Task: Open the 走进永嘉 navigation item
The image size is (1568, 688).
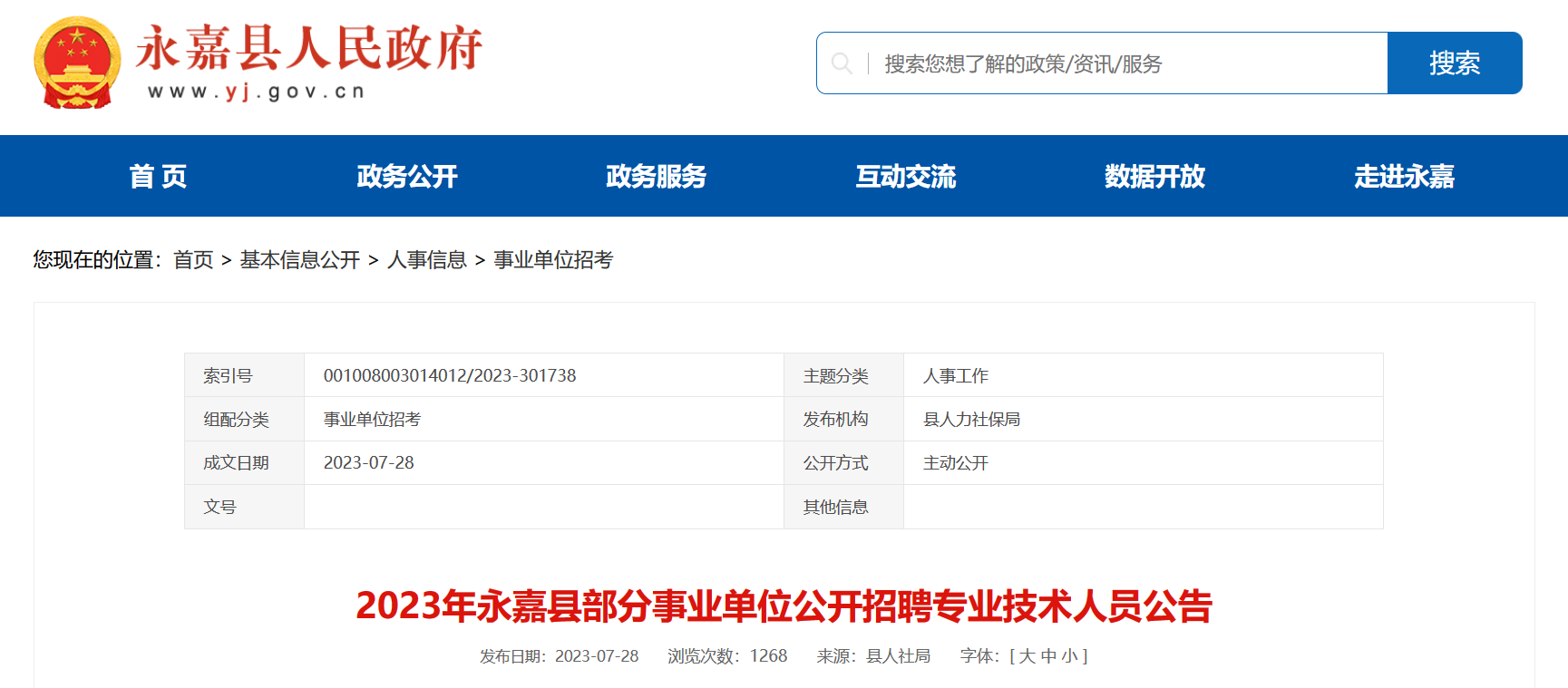Action: click(x=1404, y=176)
